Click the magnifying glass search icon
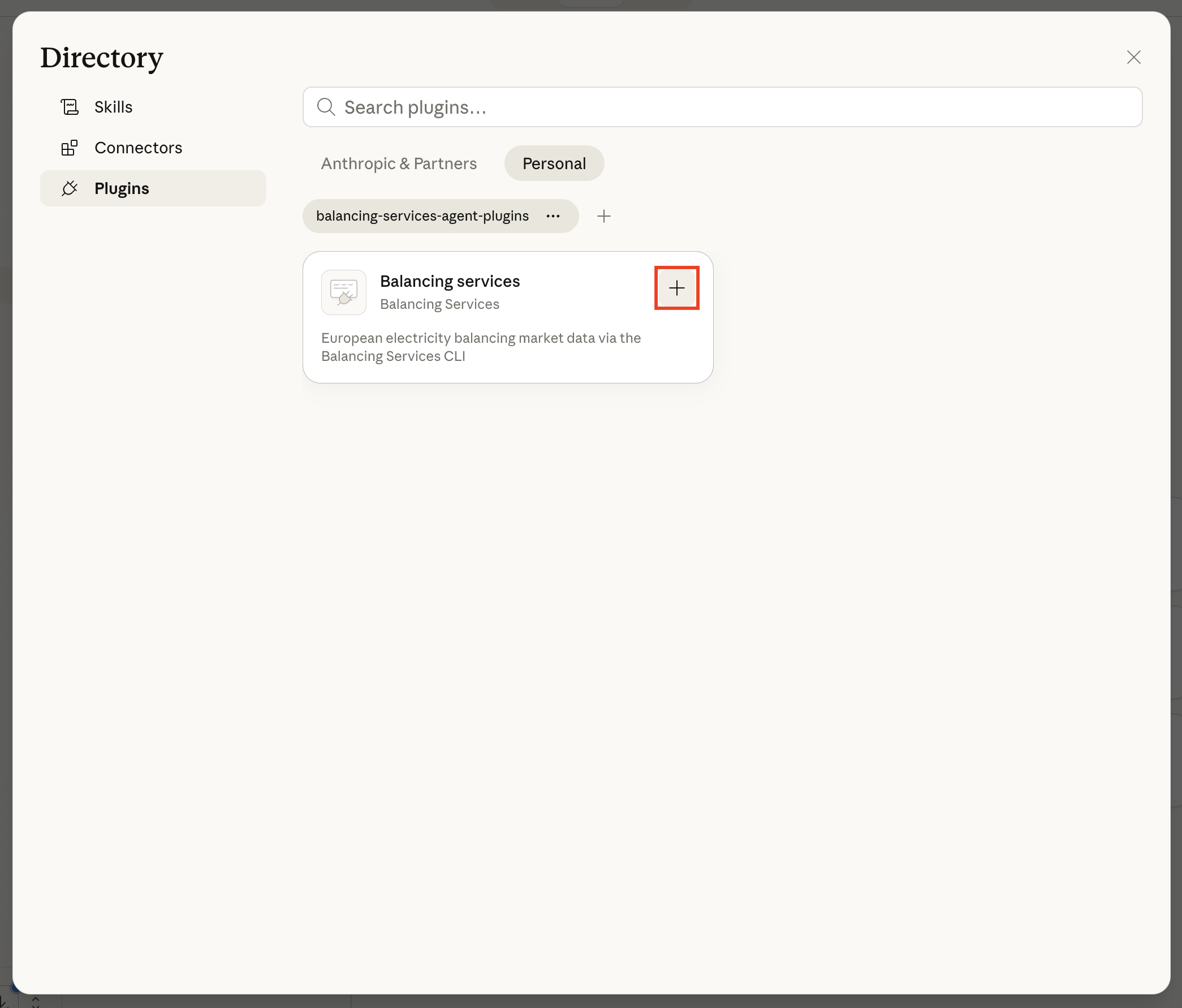 326,107
